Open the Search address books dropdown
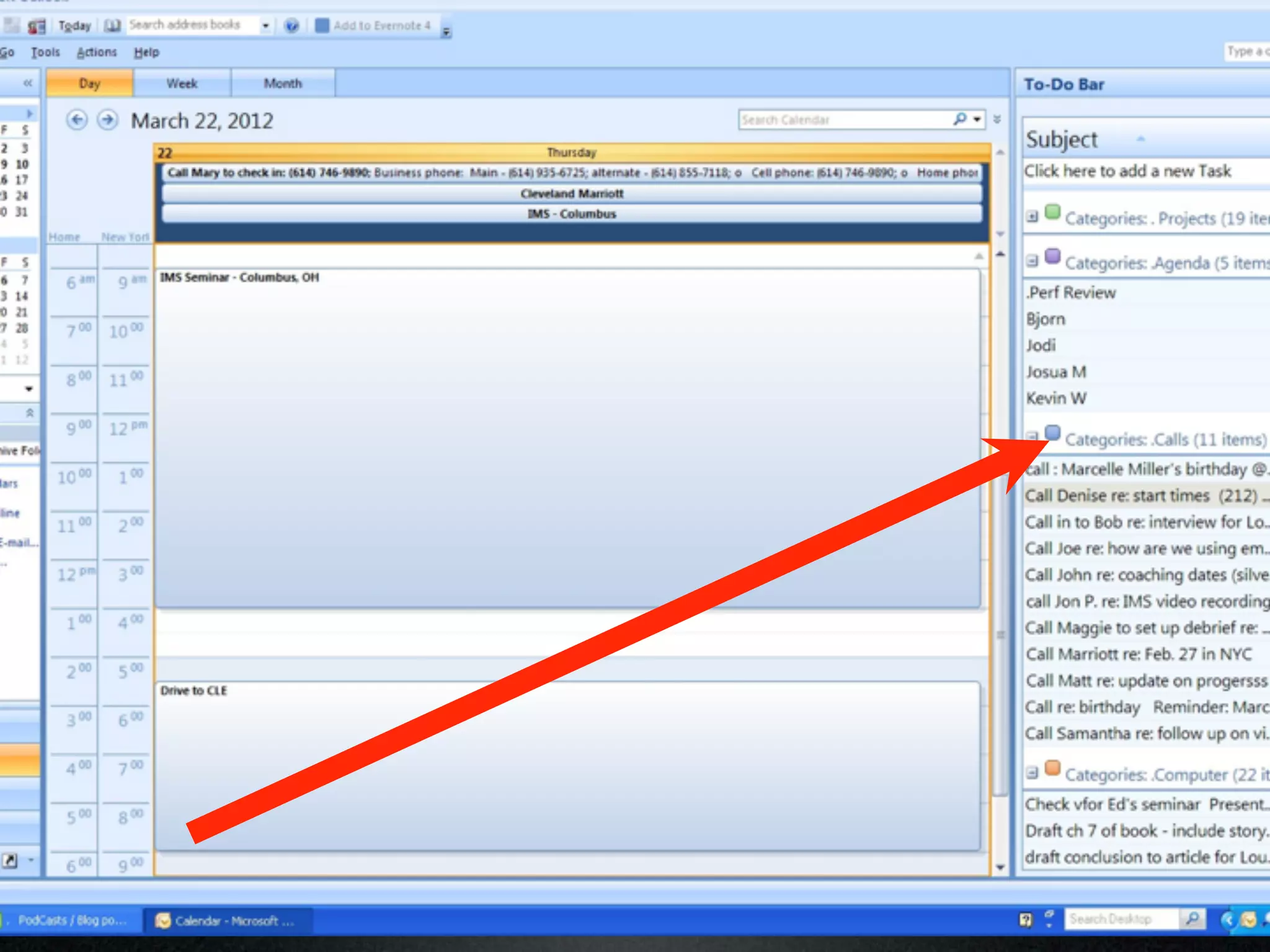This screenshot has width=1270, height=952. (265, 25)
